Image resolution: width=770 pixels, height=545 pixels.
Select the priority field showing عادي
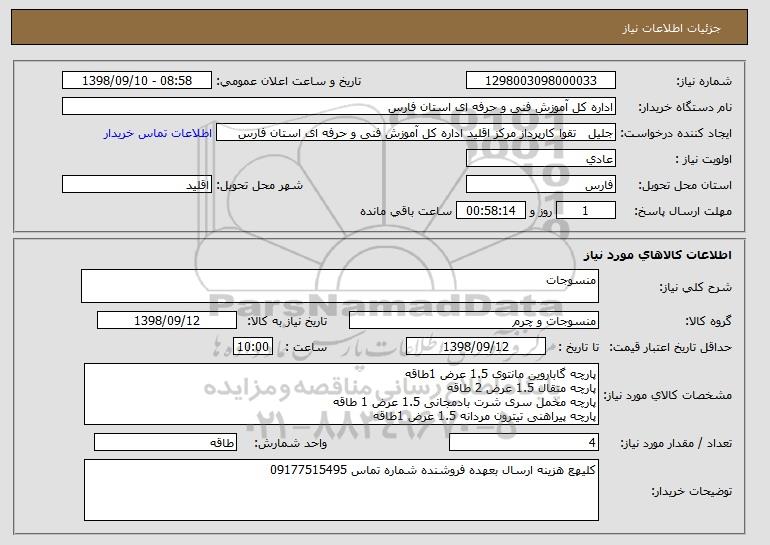click(541, 159)
